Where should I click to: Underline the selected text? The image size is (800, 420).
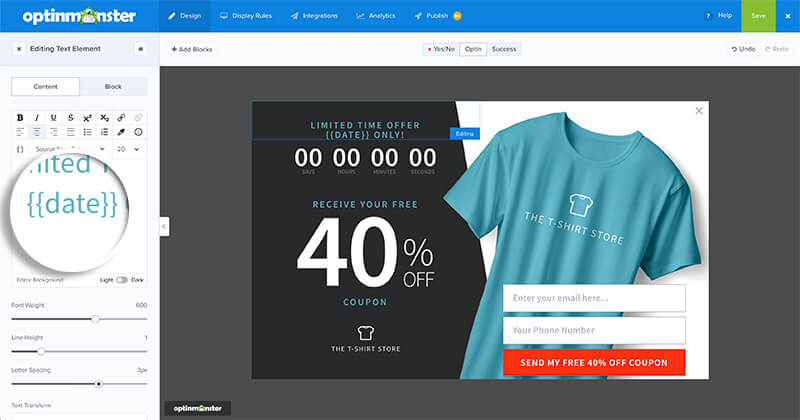(54, 118)
